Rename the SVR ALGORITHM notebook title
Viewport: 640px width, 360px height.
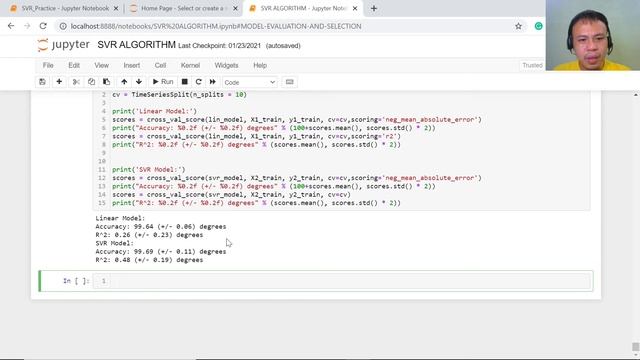[x=136, y=45]
